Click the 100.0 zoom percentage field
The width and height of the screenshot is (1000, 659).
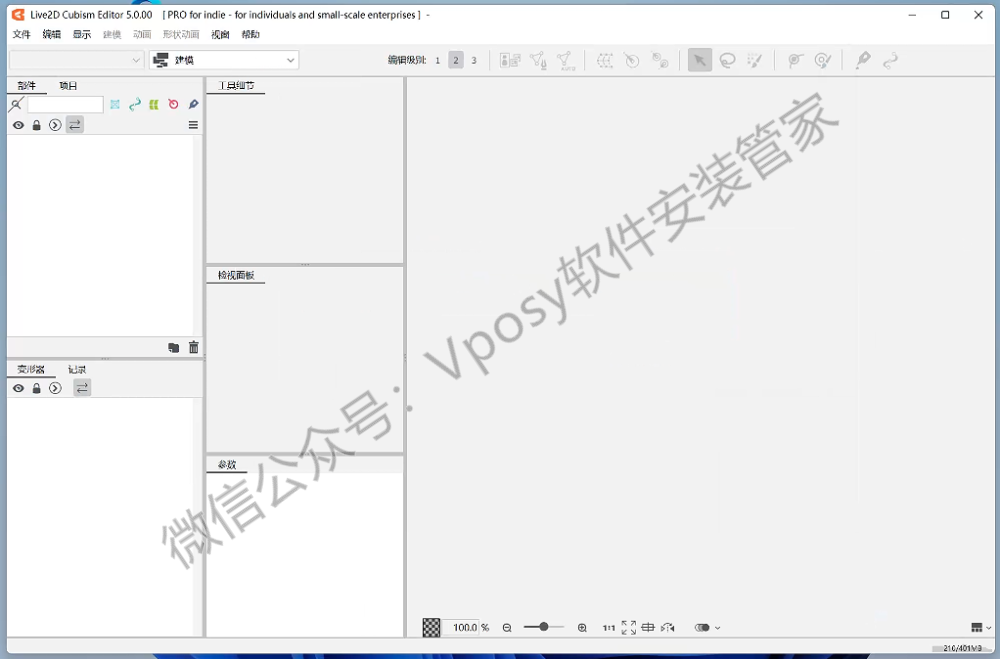tap(459, 628)
